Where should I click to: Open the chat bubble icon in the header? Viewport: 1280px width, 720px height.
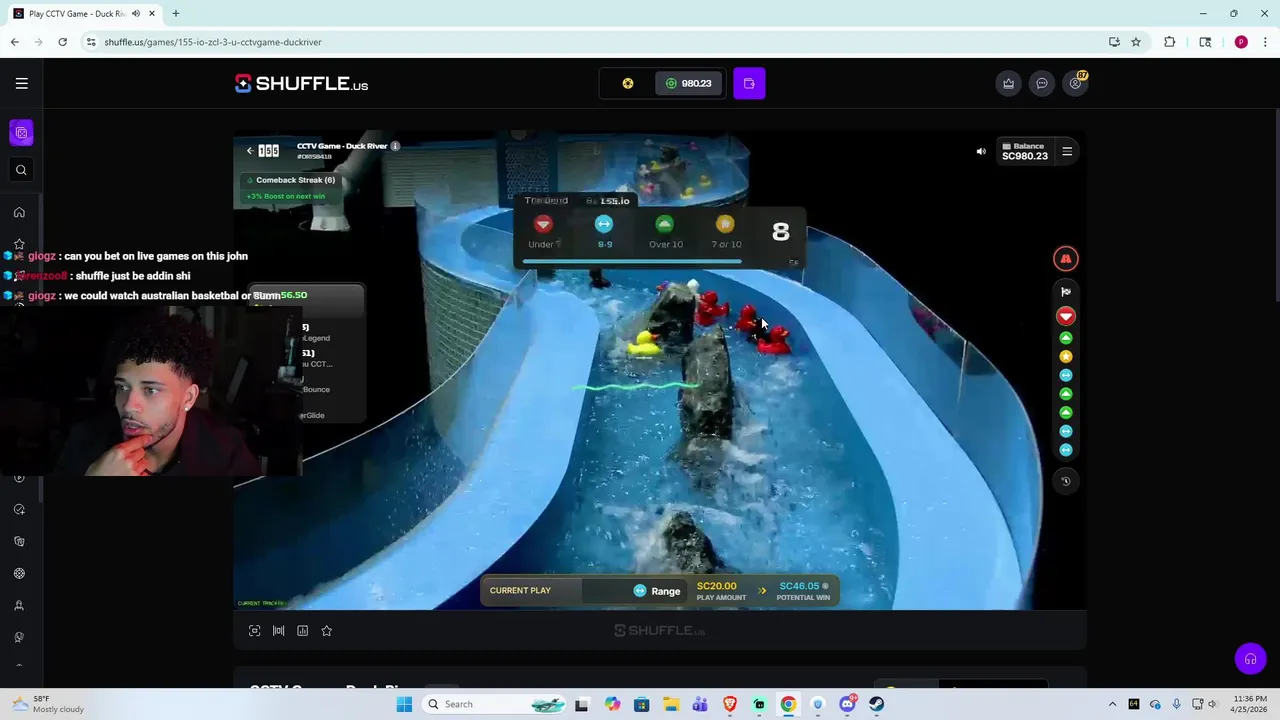click(x=1042, y=83)
